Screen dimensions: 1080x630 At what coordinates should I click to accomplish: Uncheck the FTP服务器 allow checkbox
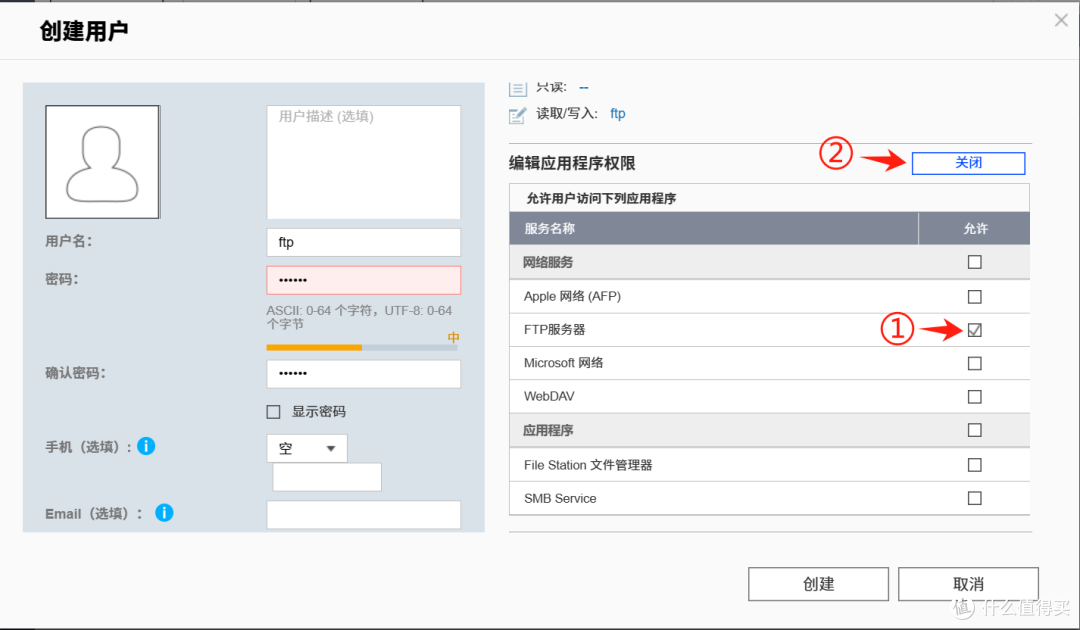975,330
